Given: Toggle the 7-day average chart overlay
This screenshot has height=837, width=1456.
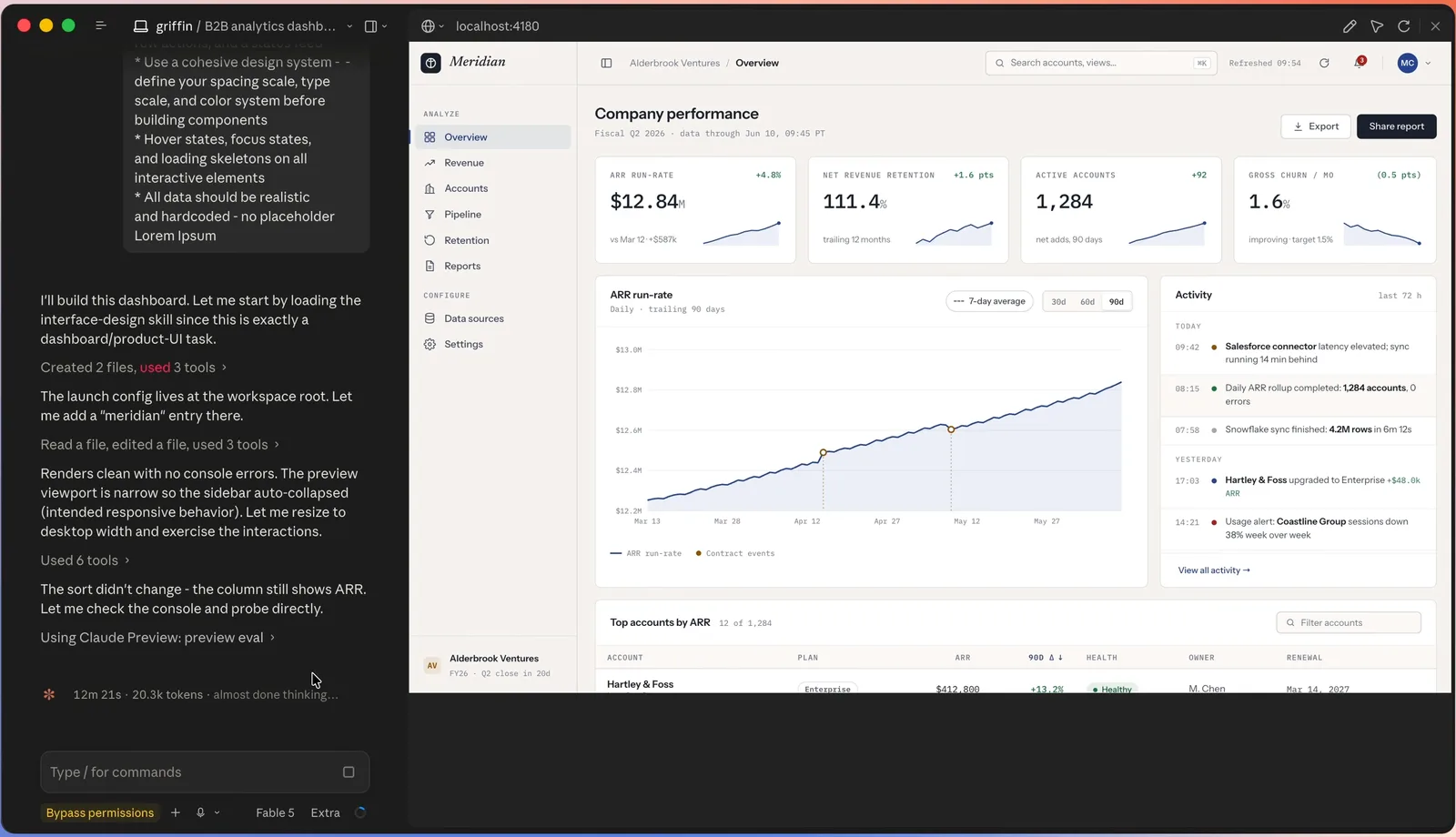Looking at the screenshot, I should point(989,301).
